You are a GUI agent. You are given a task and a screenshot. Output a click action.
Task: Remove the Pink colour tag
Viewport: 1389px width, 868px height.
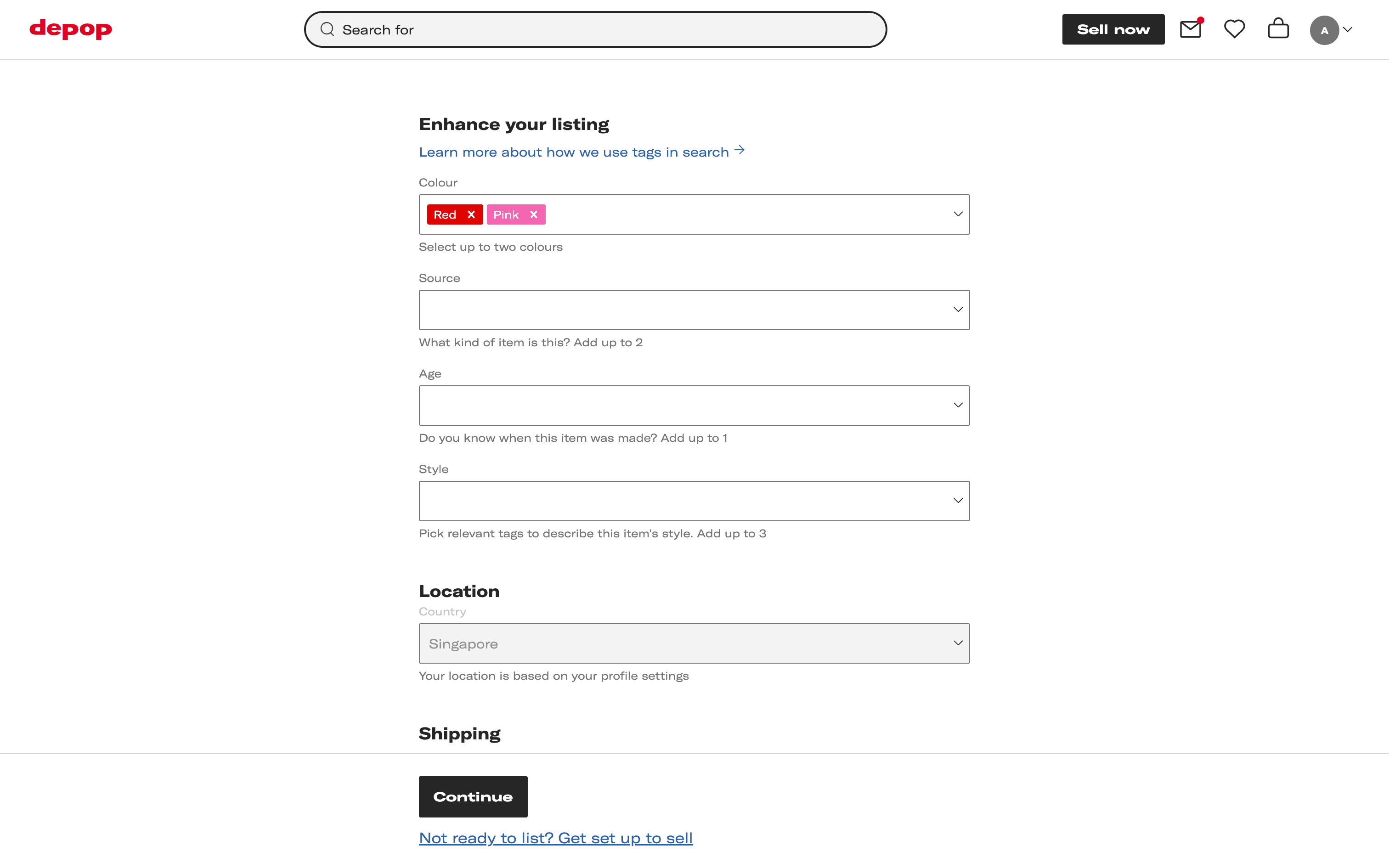point(534,215)
